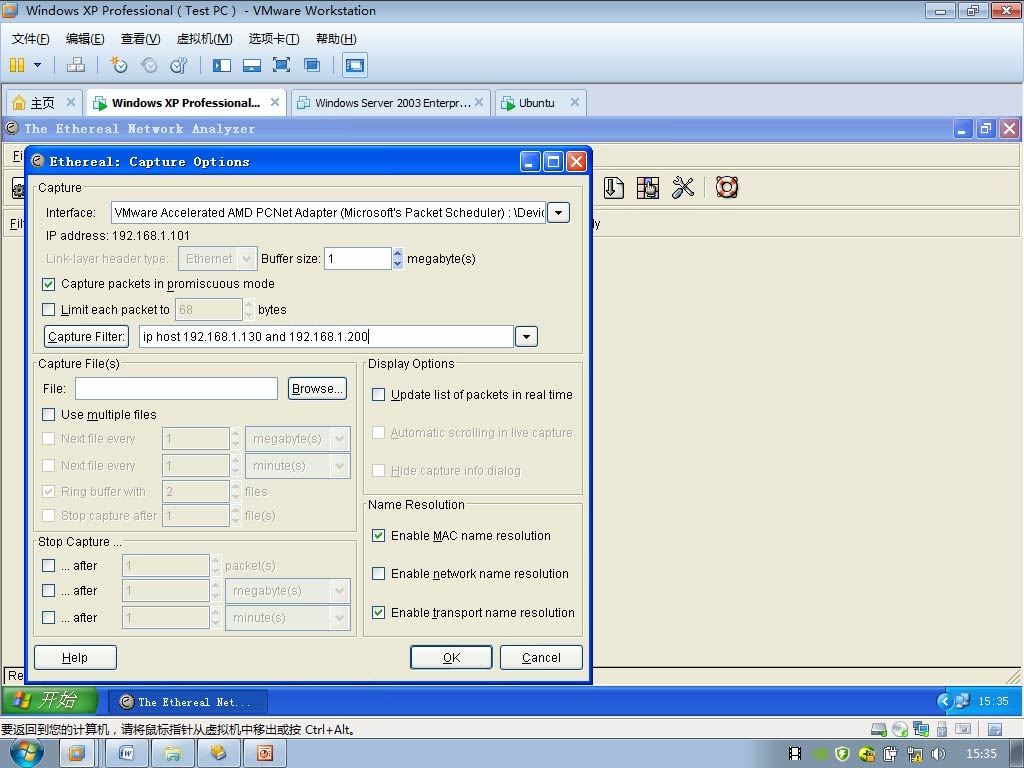Revert the VM to its previous snapshot
The height and width of the screenshot is (768, 1024).
(150, 65)
